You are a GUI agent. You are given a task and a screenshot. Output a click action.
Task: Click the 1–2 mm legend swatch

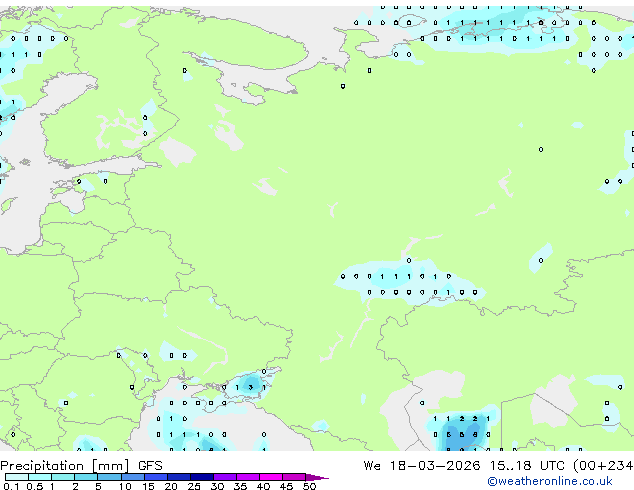(x=63, y=477)
